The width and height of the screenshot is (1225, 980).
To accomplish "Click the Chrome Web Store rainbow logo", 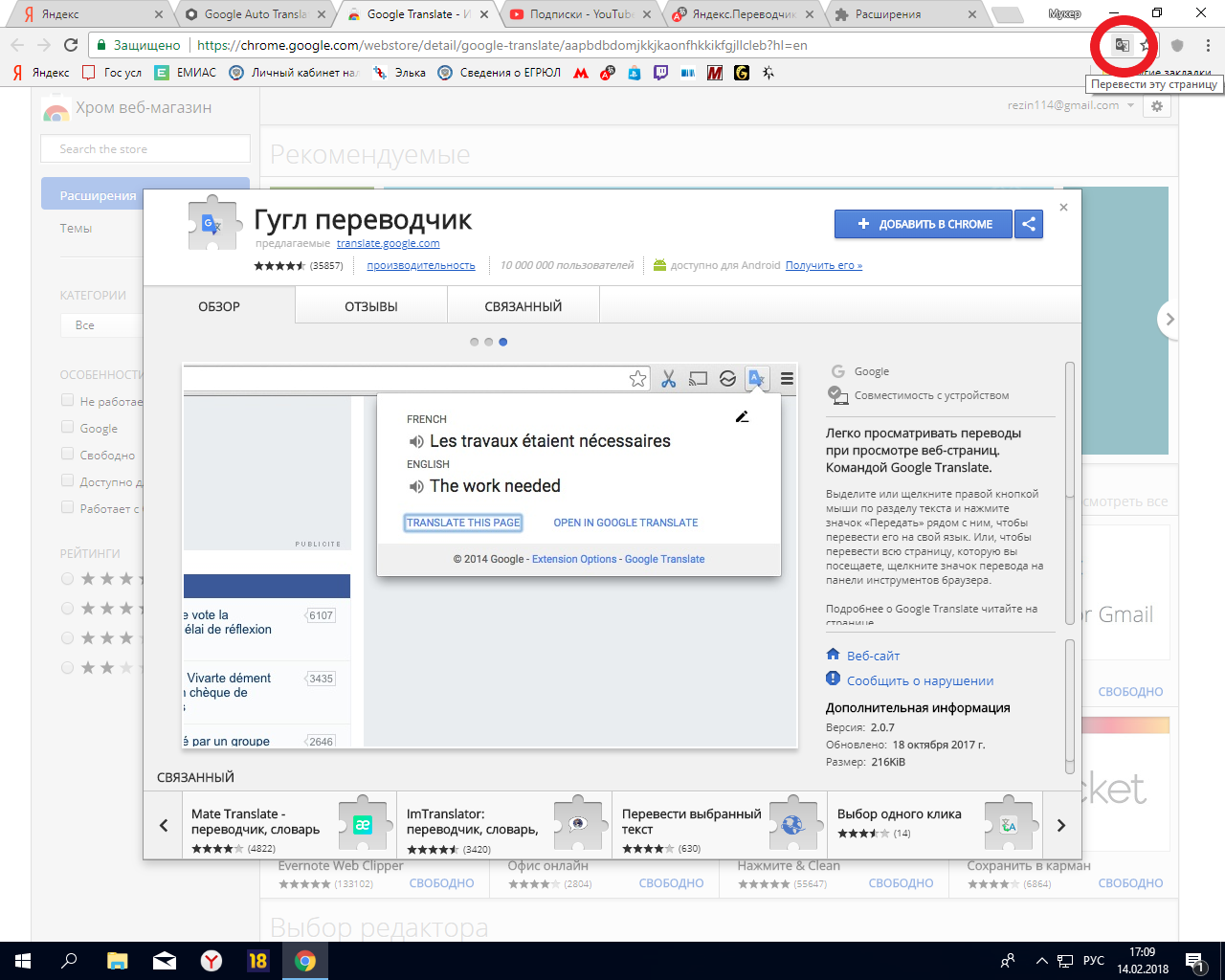I will tap(56, 110).
